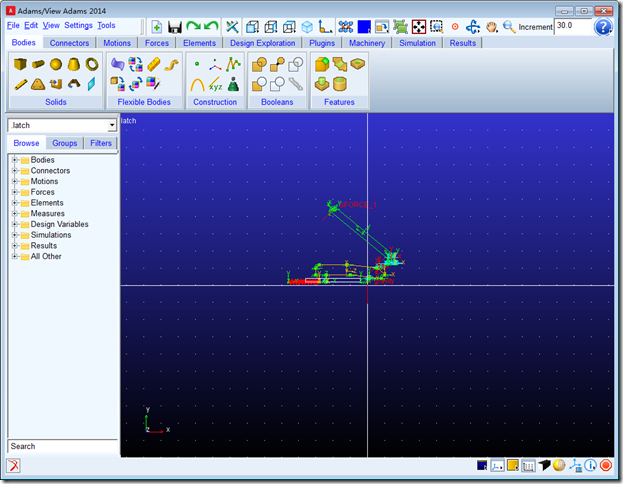Click the help question mark button
This screenshot has height=484, width=623.
click(x=603, y=27)
